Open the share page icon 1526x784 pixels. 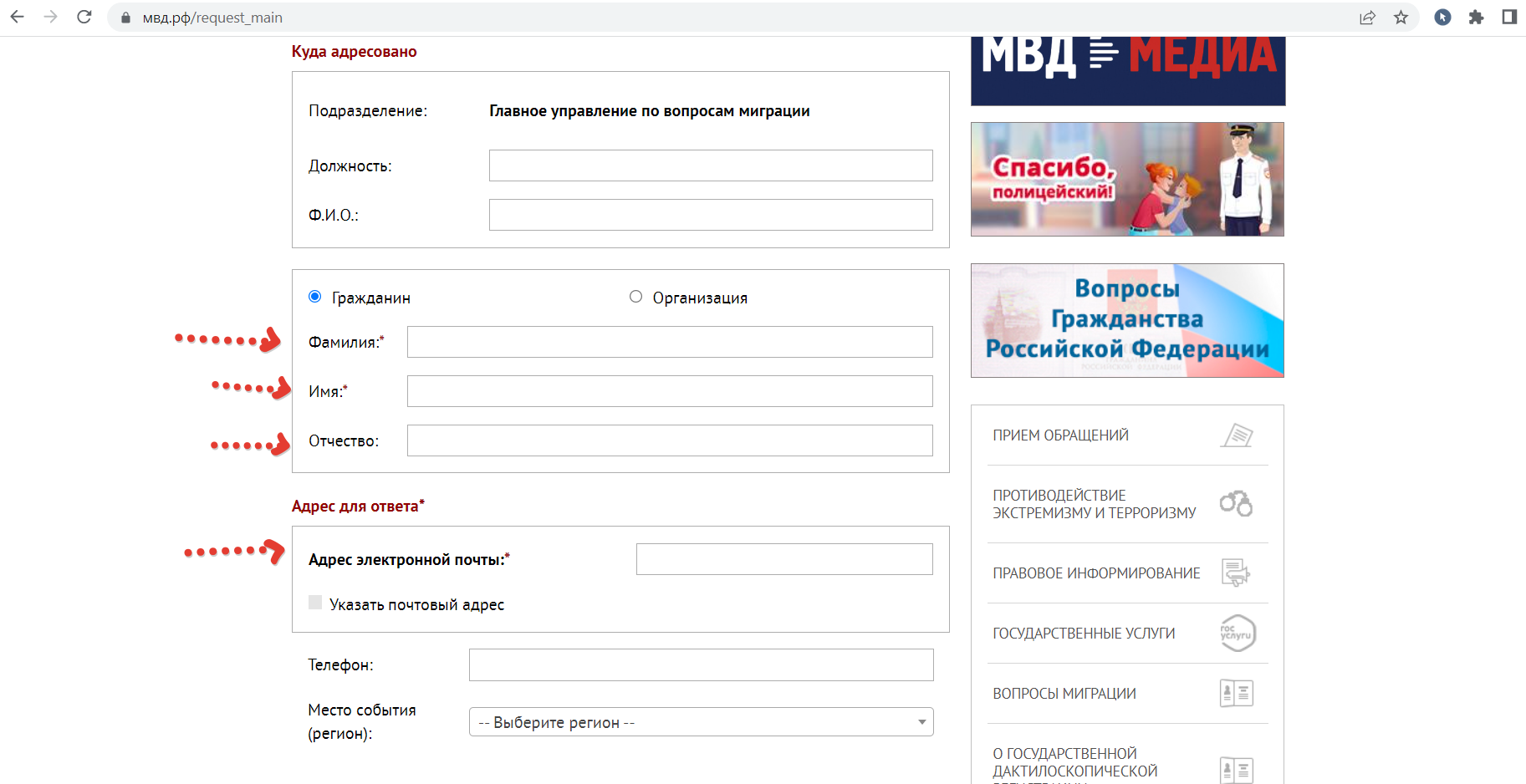click(x=1367, y=18)
